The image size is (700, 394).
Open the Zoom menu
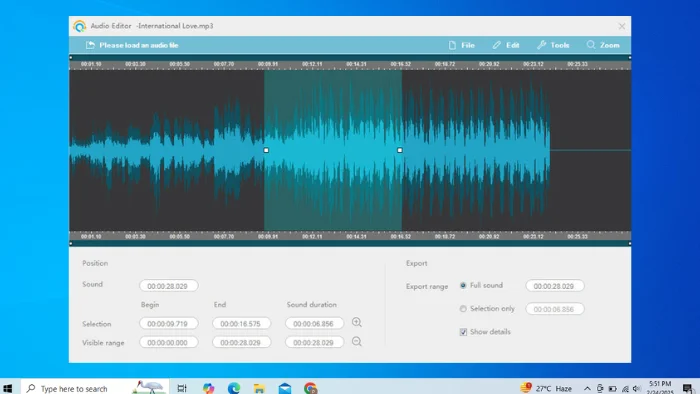pos(603,45)
